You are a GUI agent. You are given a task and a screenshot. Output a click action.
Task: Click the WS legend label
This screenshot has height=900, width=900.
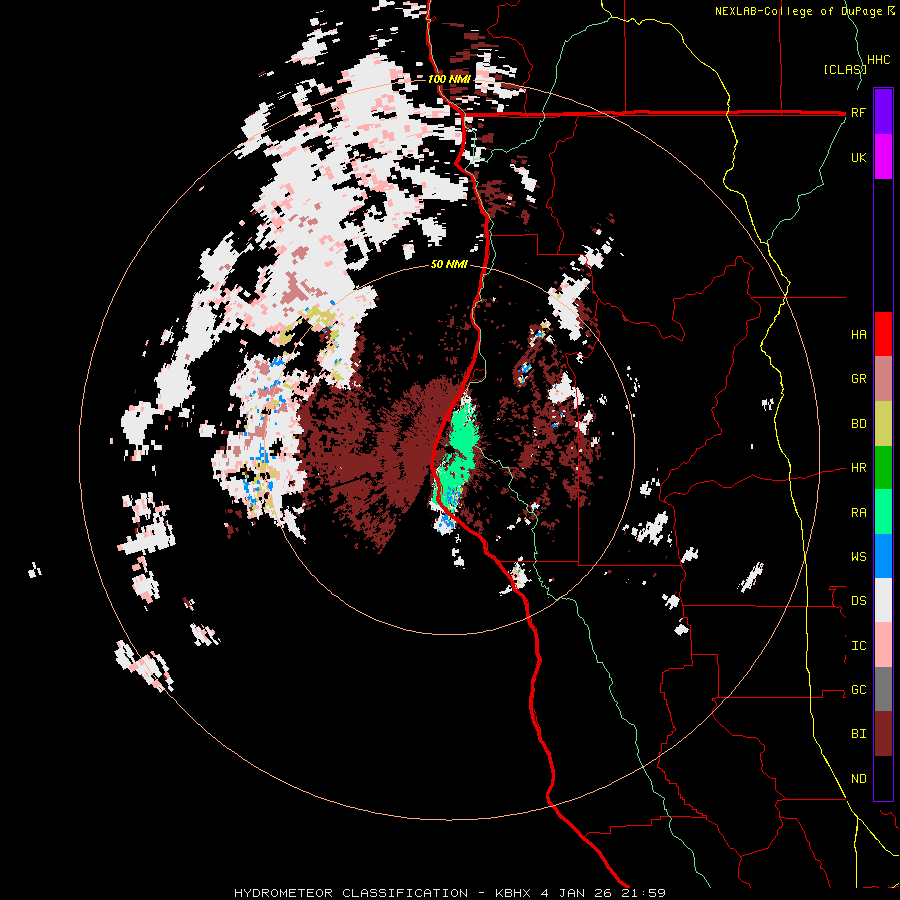point(858,557)
